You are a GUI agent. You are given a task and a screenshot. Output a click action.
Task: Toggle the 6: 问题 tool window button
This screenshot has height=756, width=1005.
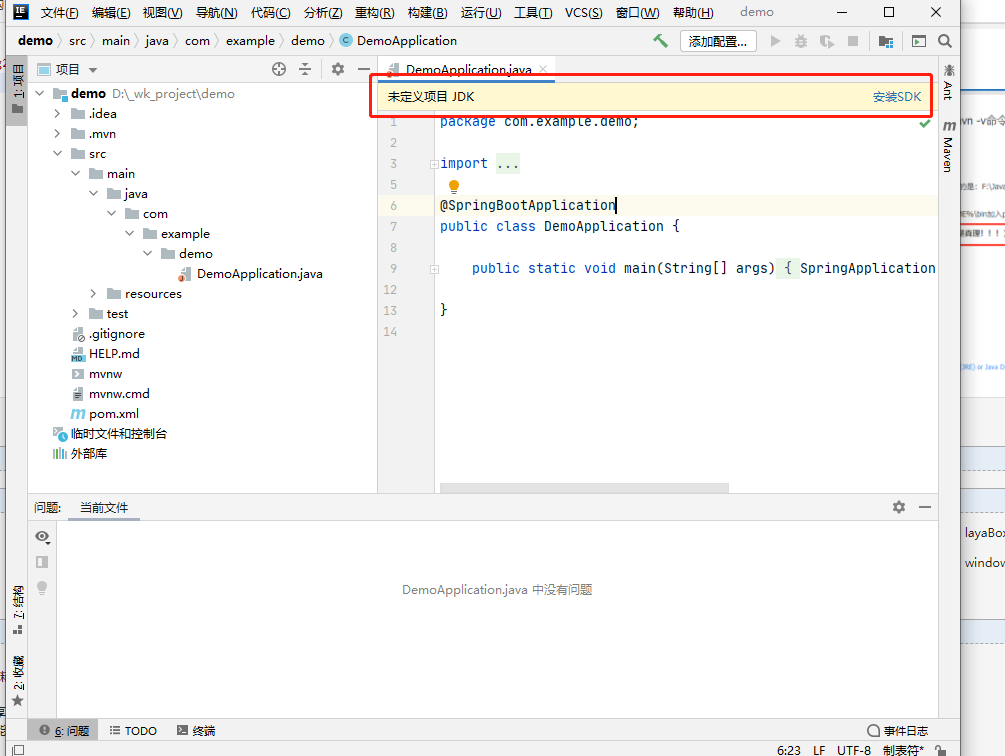click(x=64, y=730)
